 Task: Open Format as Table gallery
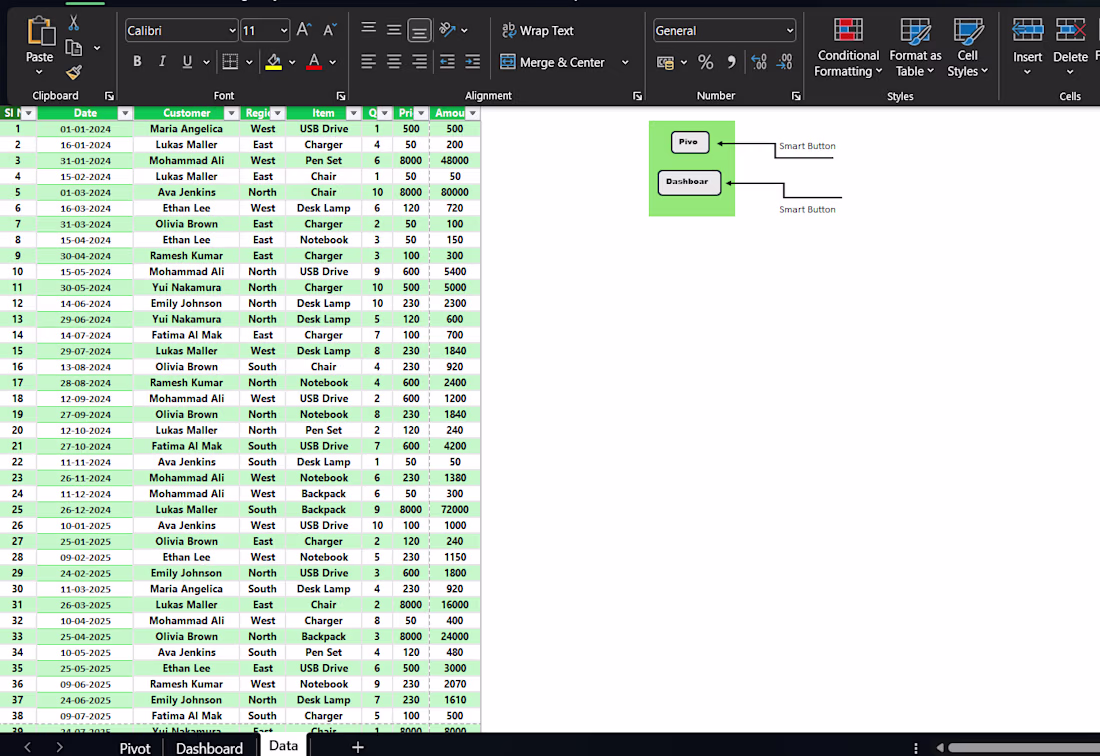point(915,48)
